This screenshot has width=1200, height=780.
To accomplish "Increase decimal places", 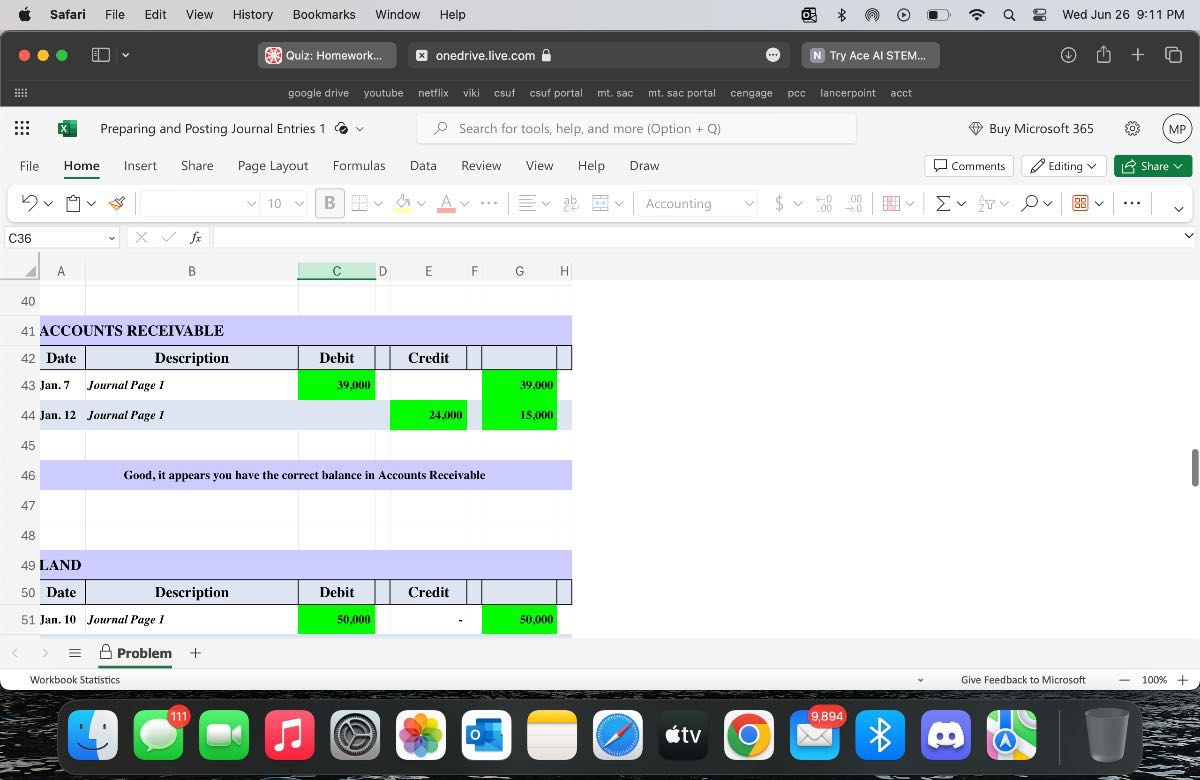I will tap(824, 203).
